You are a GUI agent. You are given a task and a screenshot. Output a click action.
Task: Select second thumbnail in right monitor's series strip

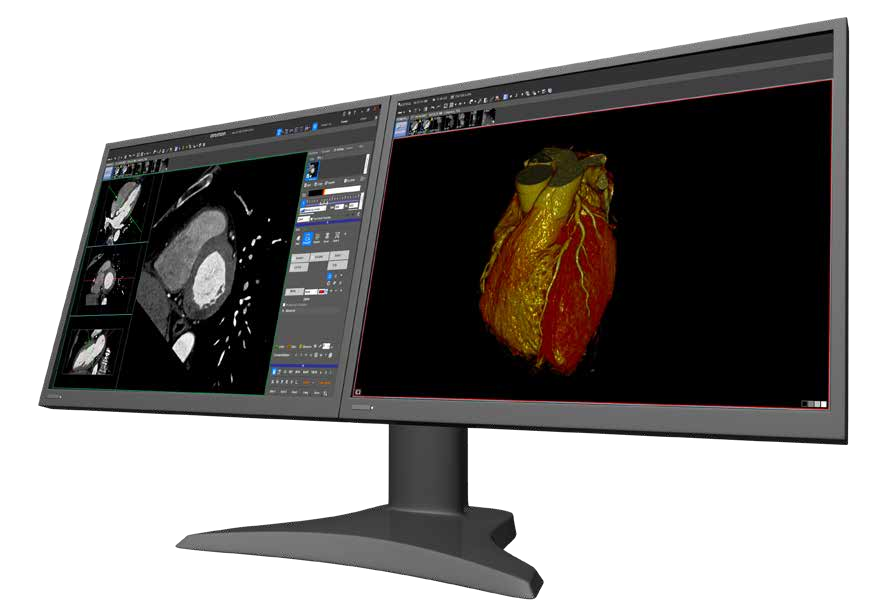[415, 125]
